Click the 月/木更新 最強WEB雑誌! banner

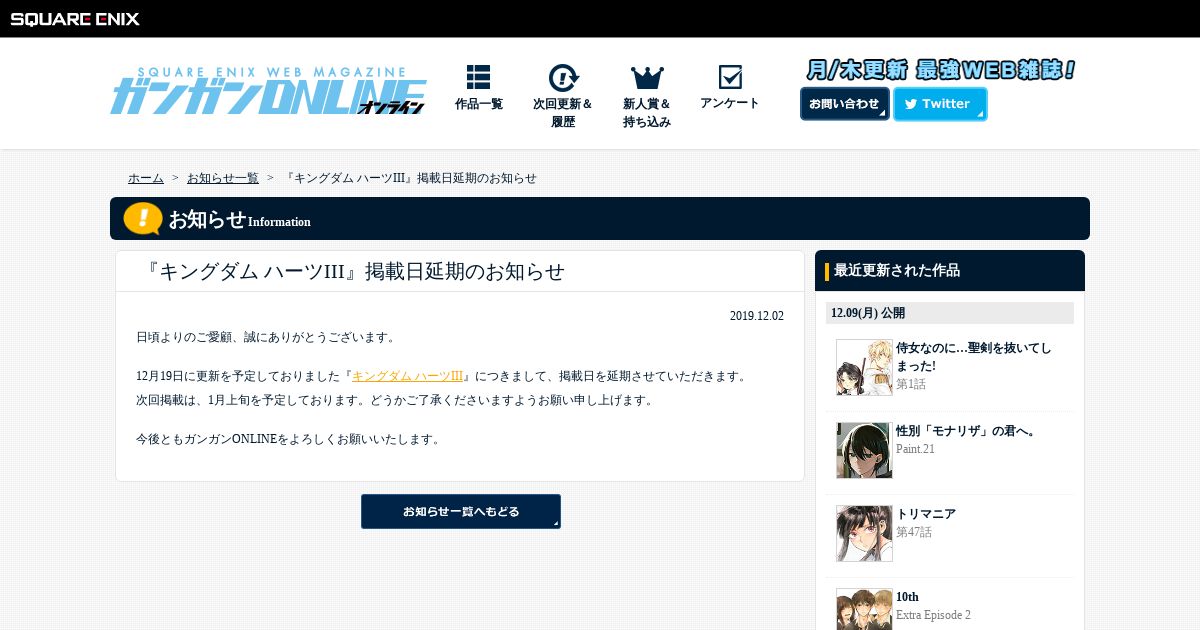pos(941,70)
